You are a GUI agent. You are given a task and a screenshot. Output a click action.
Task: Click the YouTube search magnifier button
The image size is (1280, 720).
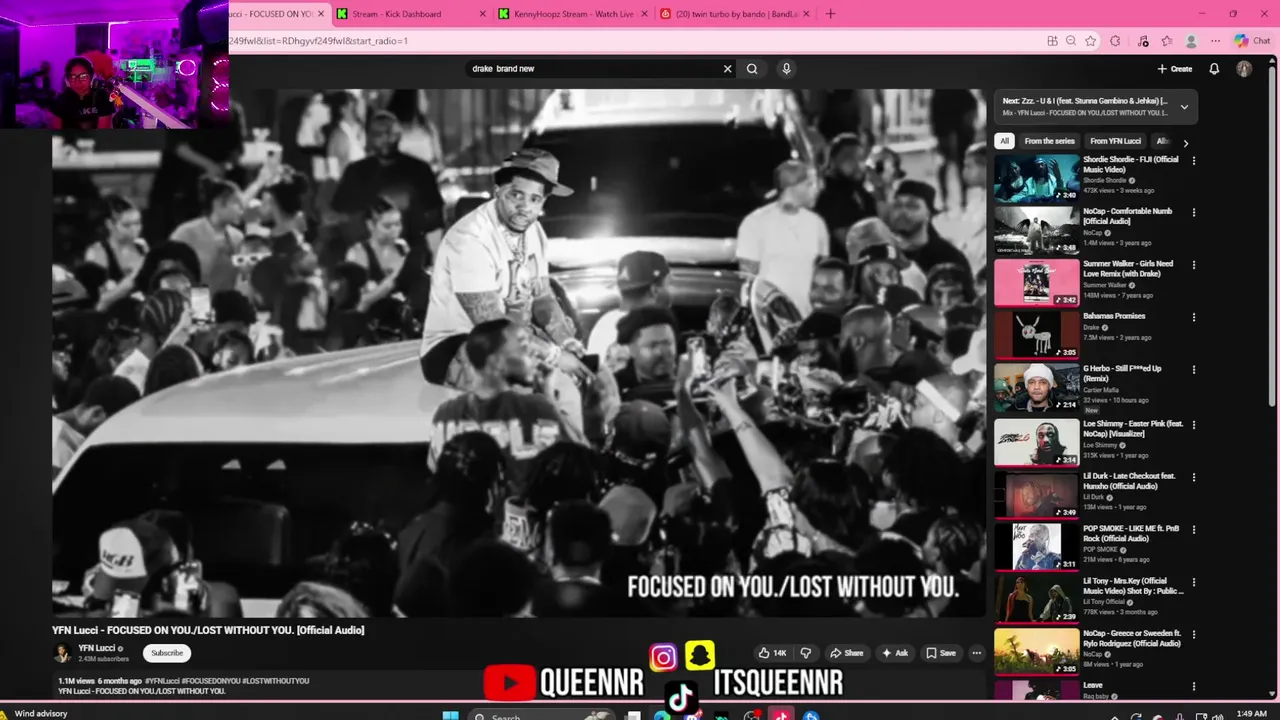752,69
